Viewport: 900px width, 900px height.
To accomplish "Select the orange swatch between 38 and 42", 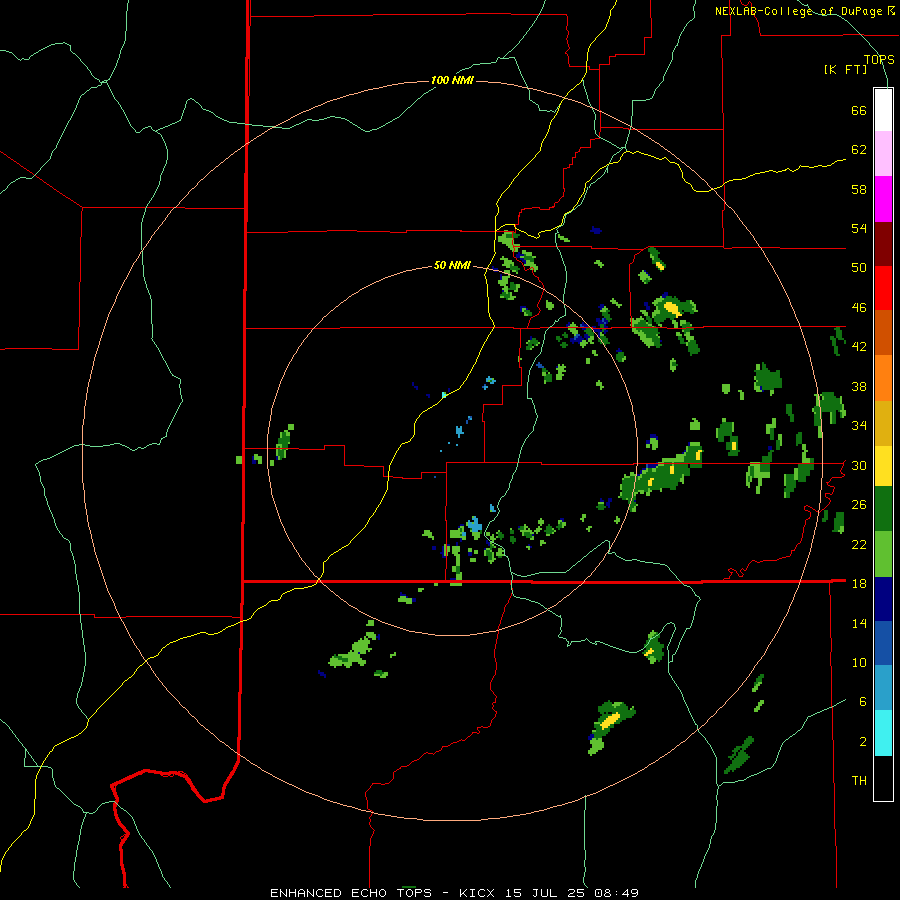I will click(x=883, y=378).
